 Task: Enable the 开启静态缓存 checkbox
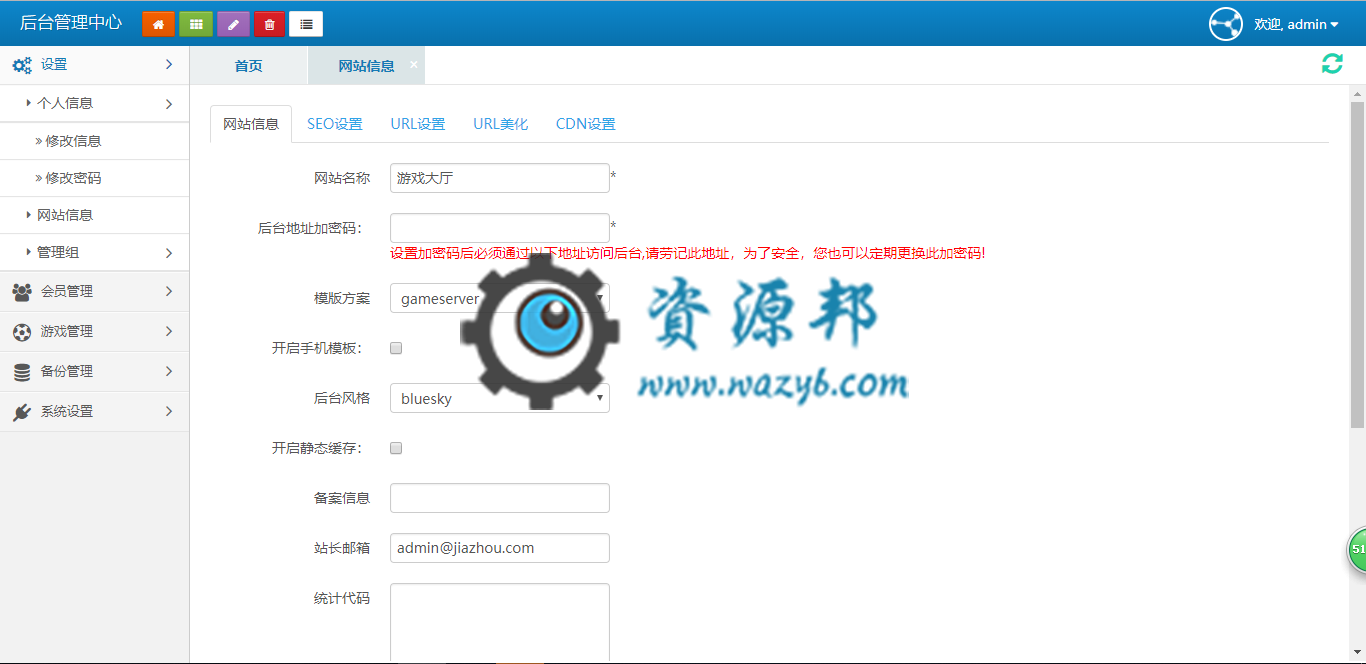(x=396, y=448)
